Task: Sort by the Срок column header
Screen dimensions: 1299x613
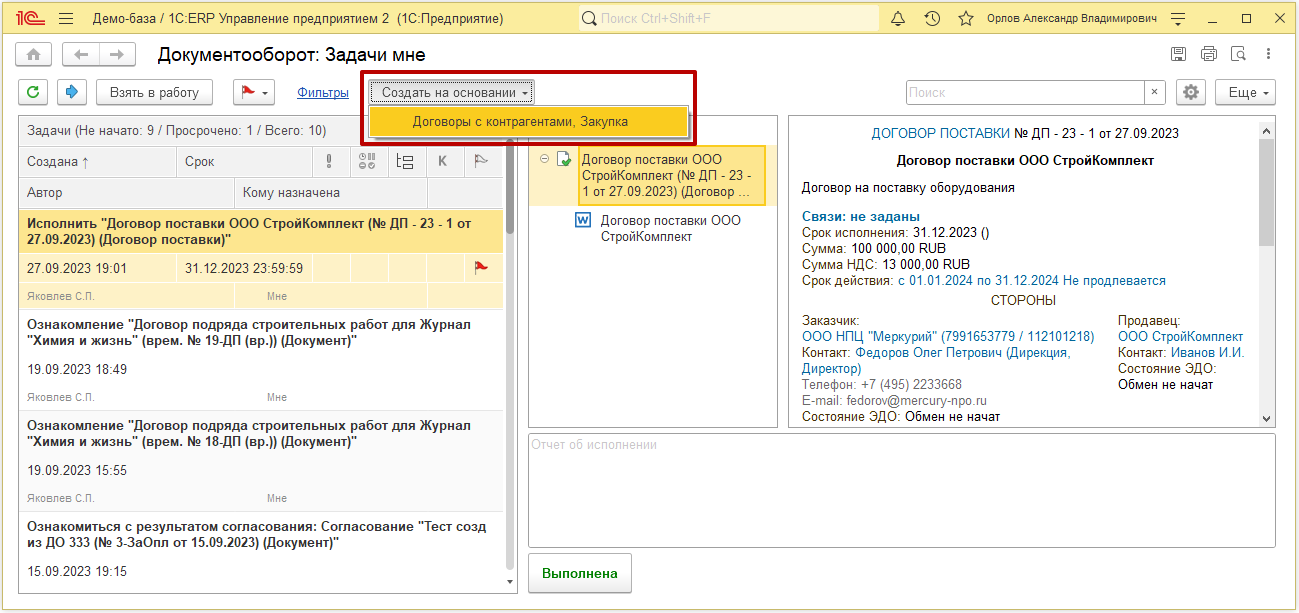Action: click(243, 161)
